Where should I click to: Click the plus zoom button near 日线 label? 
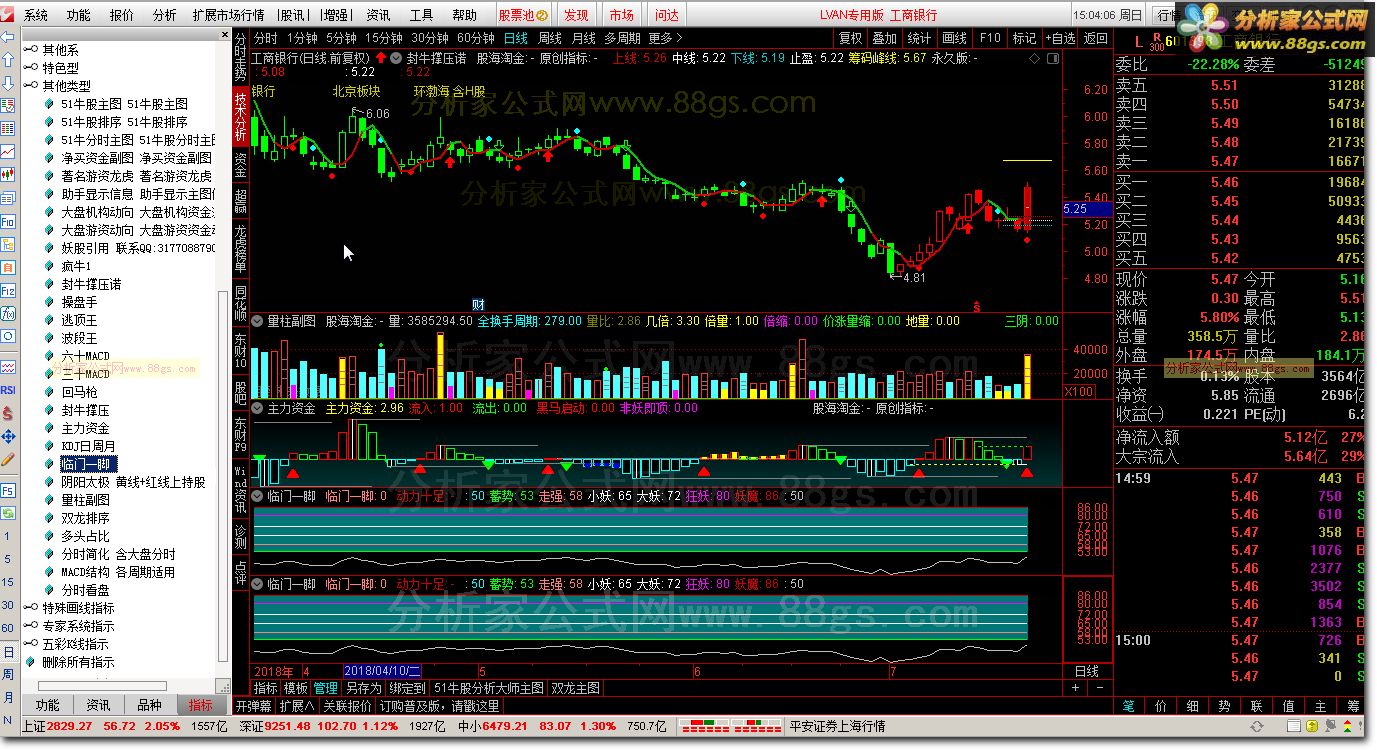point(1076,688)
